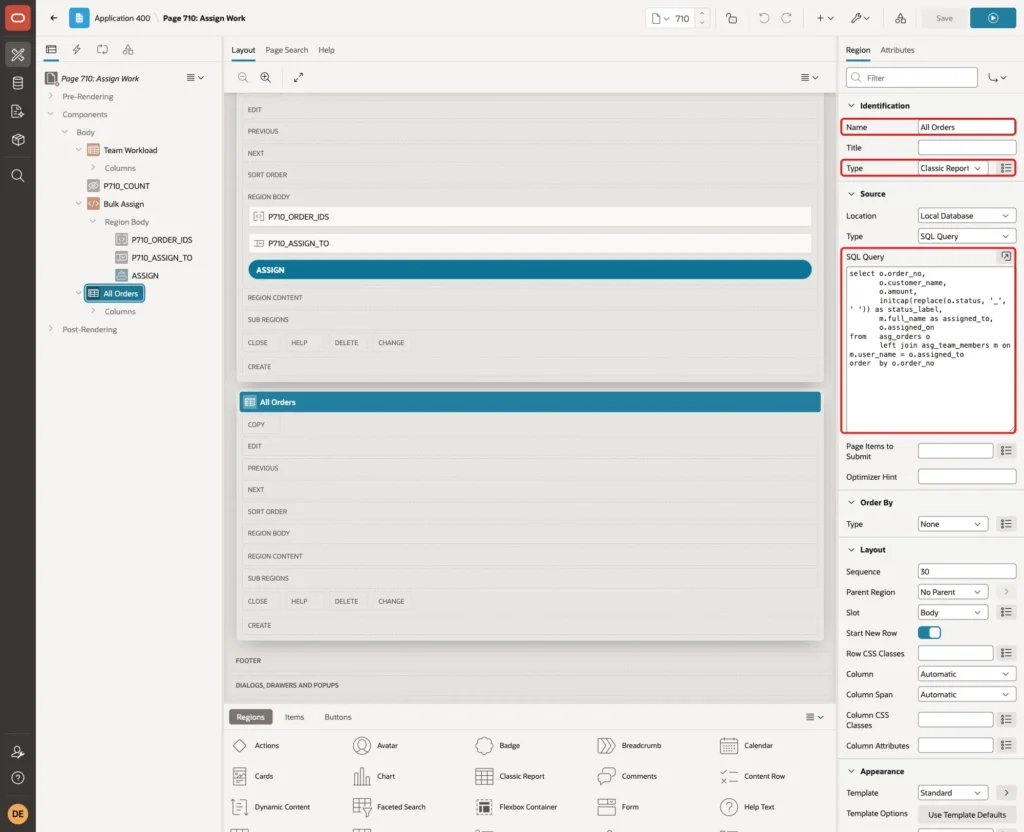Viewport: 1024px width, 832px height.
Task: Select the ASSIGN button in layout
Action: pyautogui.click(x=530, y=270)
